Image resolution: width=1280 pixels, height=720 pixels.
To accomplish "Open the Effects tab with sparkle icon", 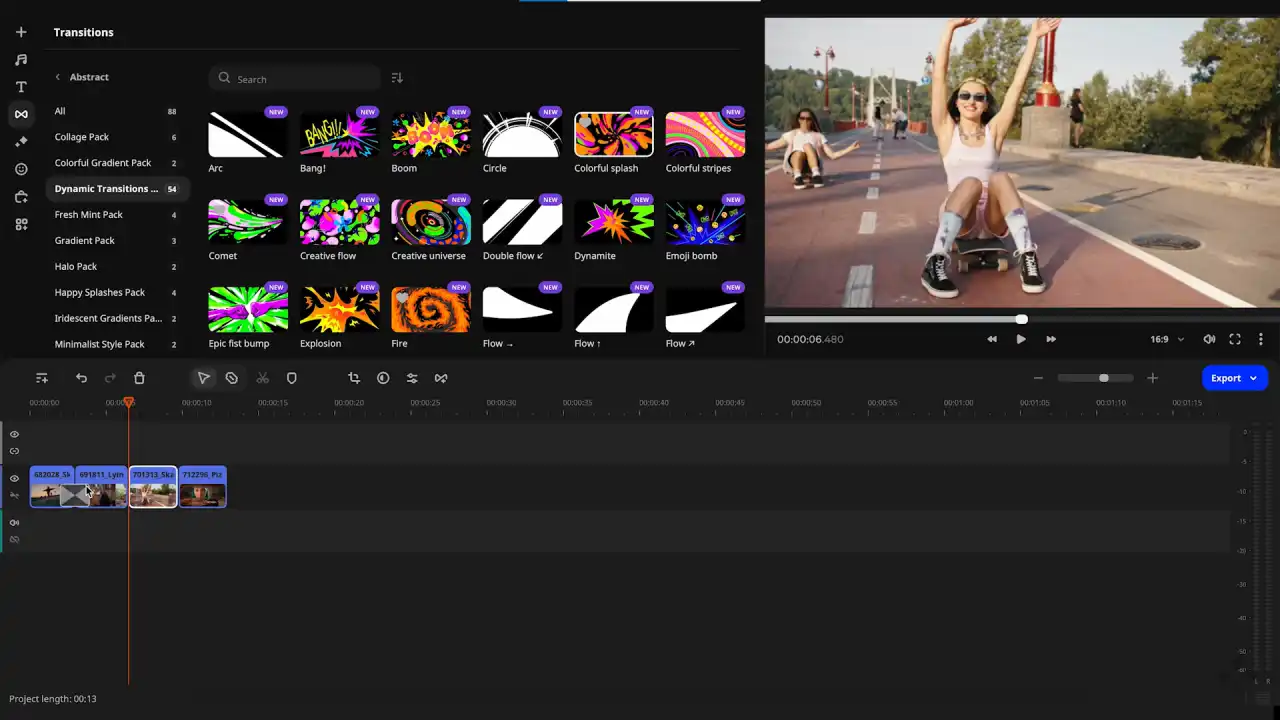I will pyautogui.click(x=21, y=142).
